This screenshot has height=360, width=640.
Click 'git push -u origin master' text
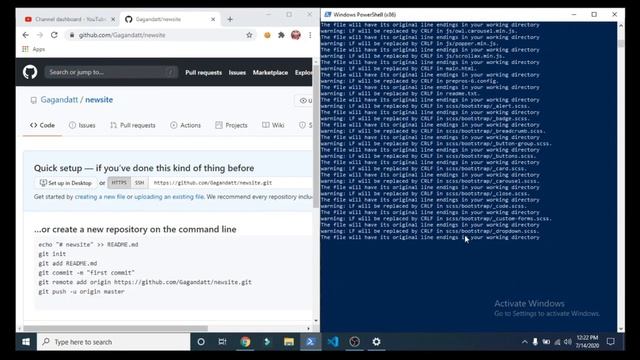[81, 291]
